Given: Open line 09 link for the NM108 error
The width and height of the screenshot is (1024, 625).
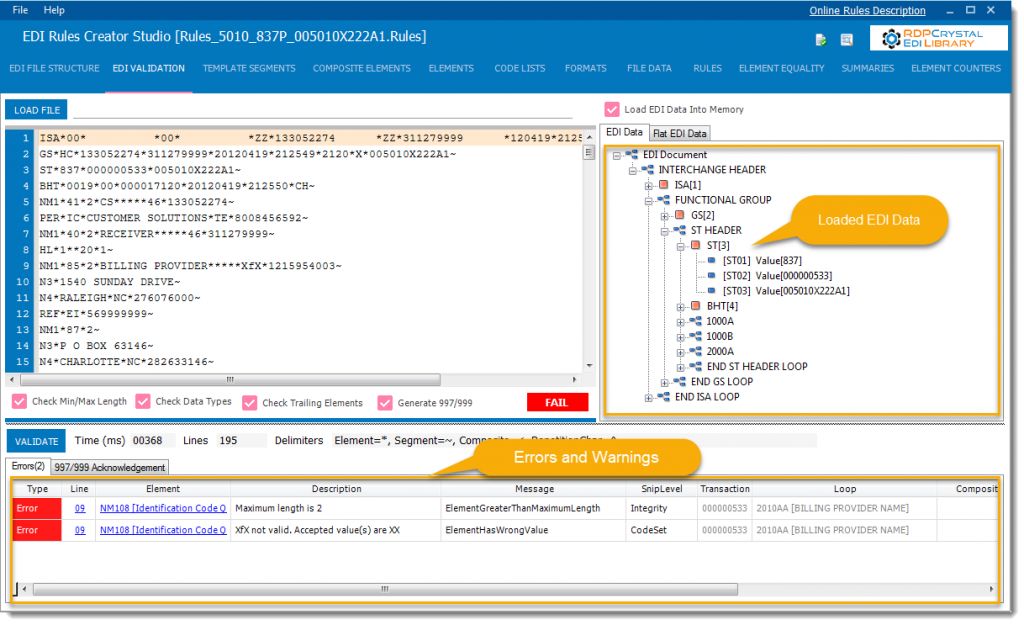Looking at the screenshot, I should [81, 509].
